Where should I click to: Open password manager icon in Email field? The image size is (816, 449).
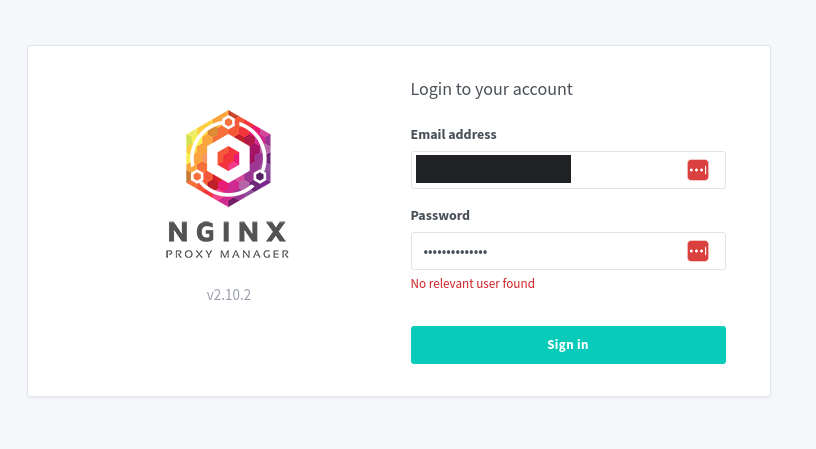pyautogui.click(x=697, y=170)
